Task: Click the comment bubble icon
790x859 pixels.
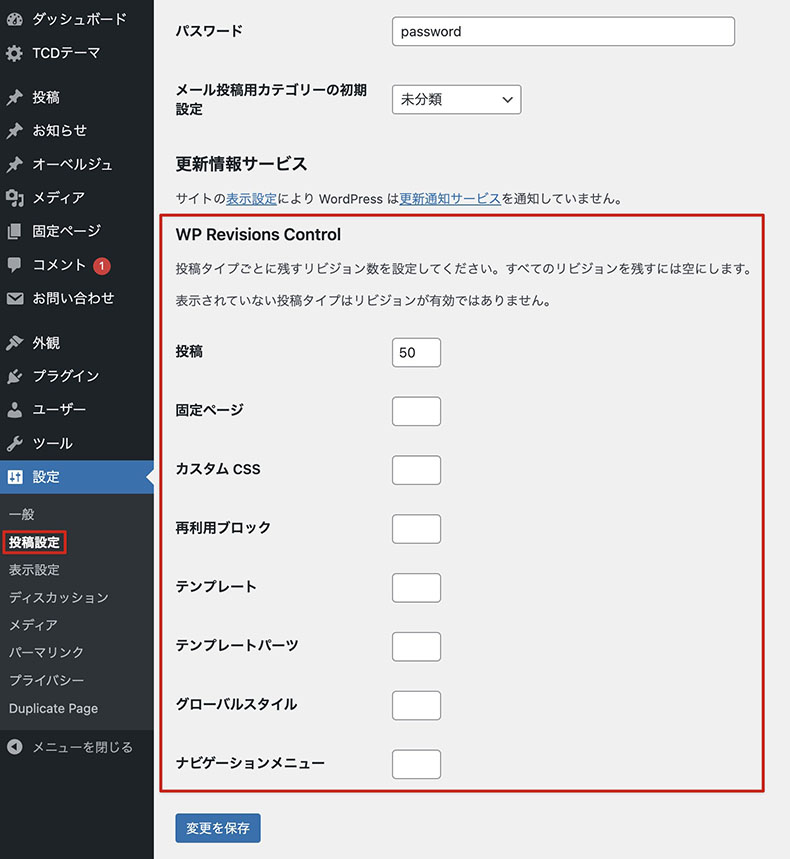Action: (15, 265)
